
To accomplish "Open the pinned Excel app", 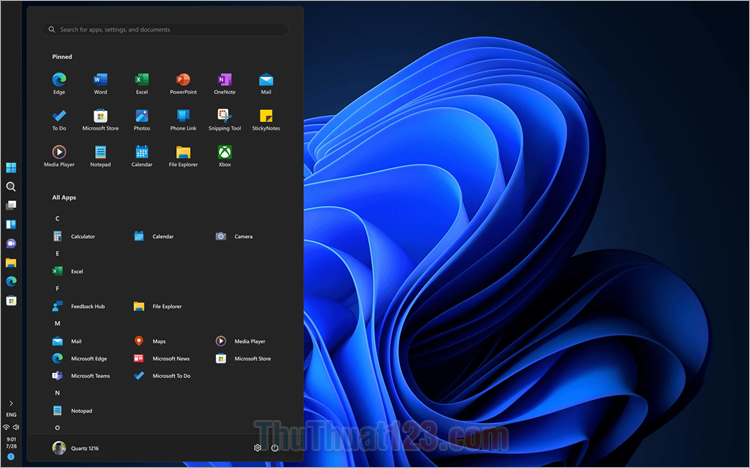I will click(142, 83).
